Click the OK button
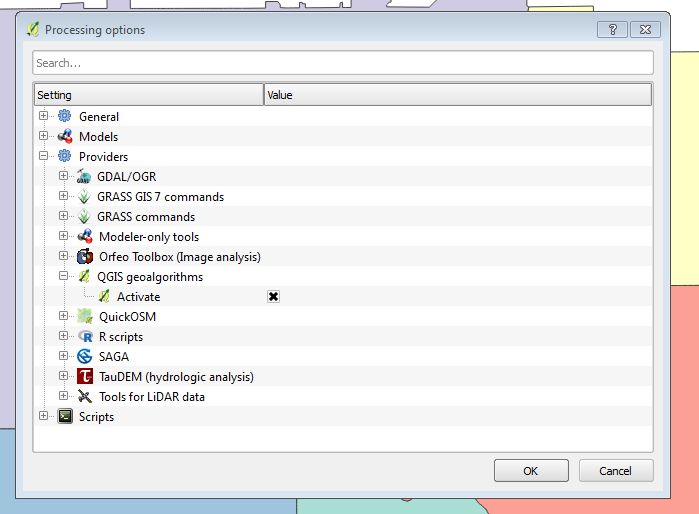 pyautogui.click(x=531, y=471)
